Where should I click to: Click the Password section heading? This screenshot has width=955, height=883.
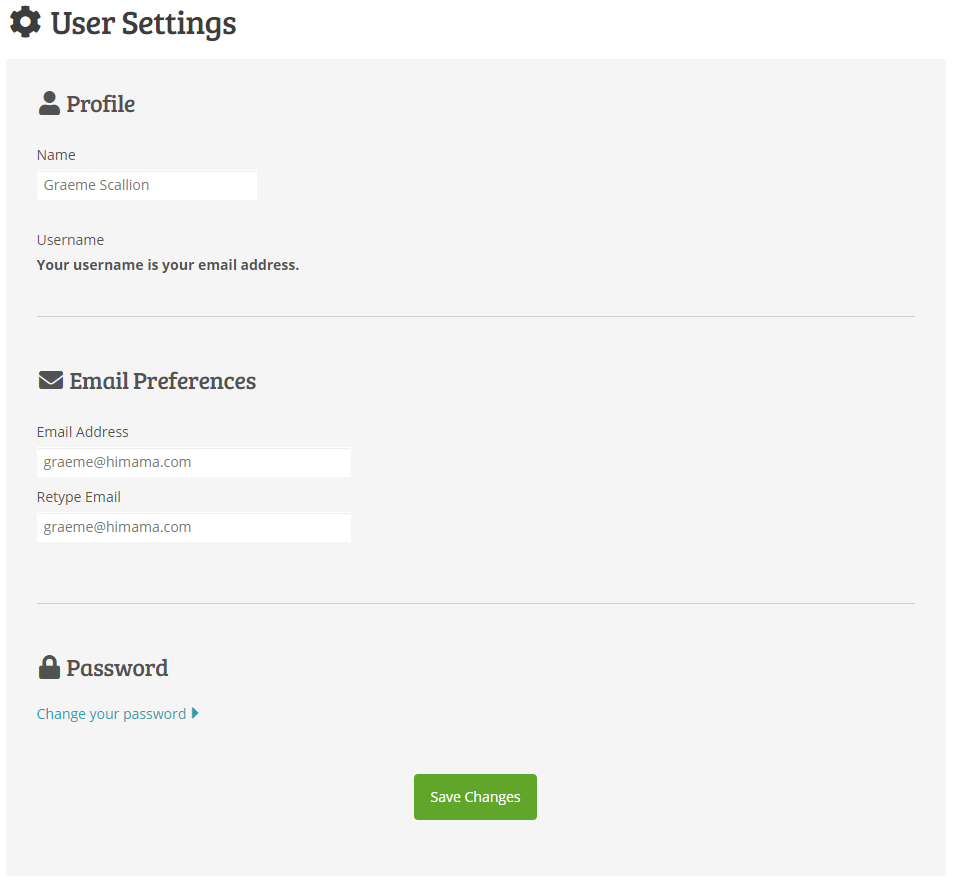coord(117,668)
